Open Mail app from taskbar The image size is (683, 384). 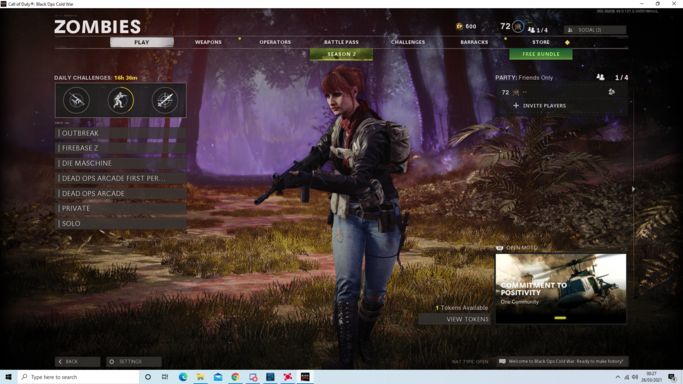218,377
